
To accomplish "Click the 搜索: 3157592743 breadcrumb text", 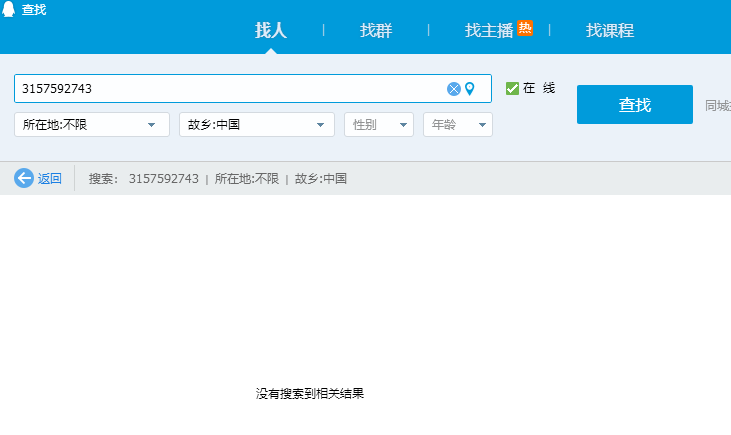I will pyautogui.click(x=143, y=179).
